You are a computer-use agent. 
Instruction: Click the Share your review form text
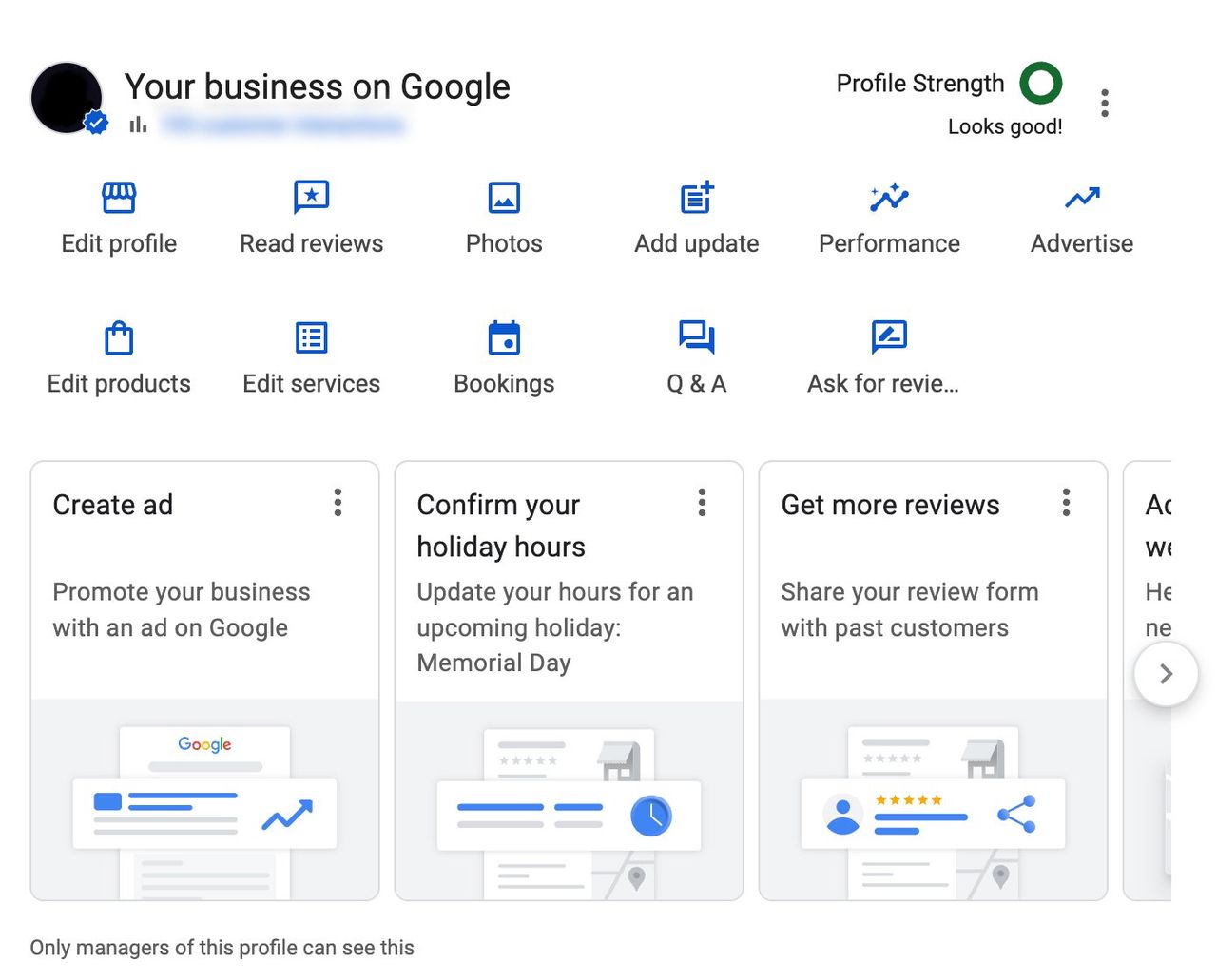(x=910, y=609)
